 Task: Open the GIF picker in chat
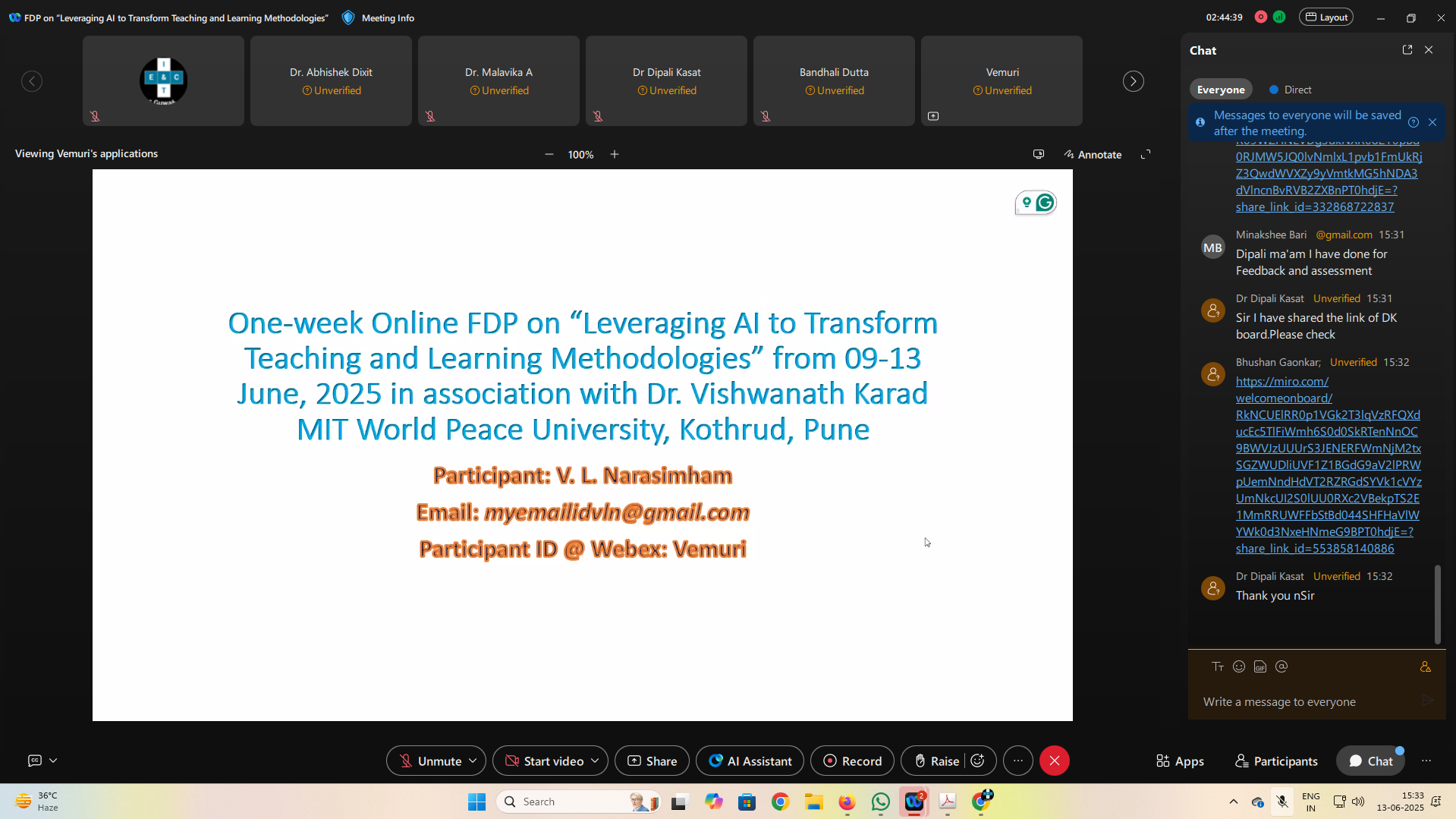point(1260,666)
